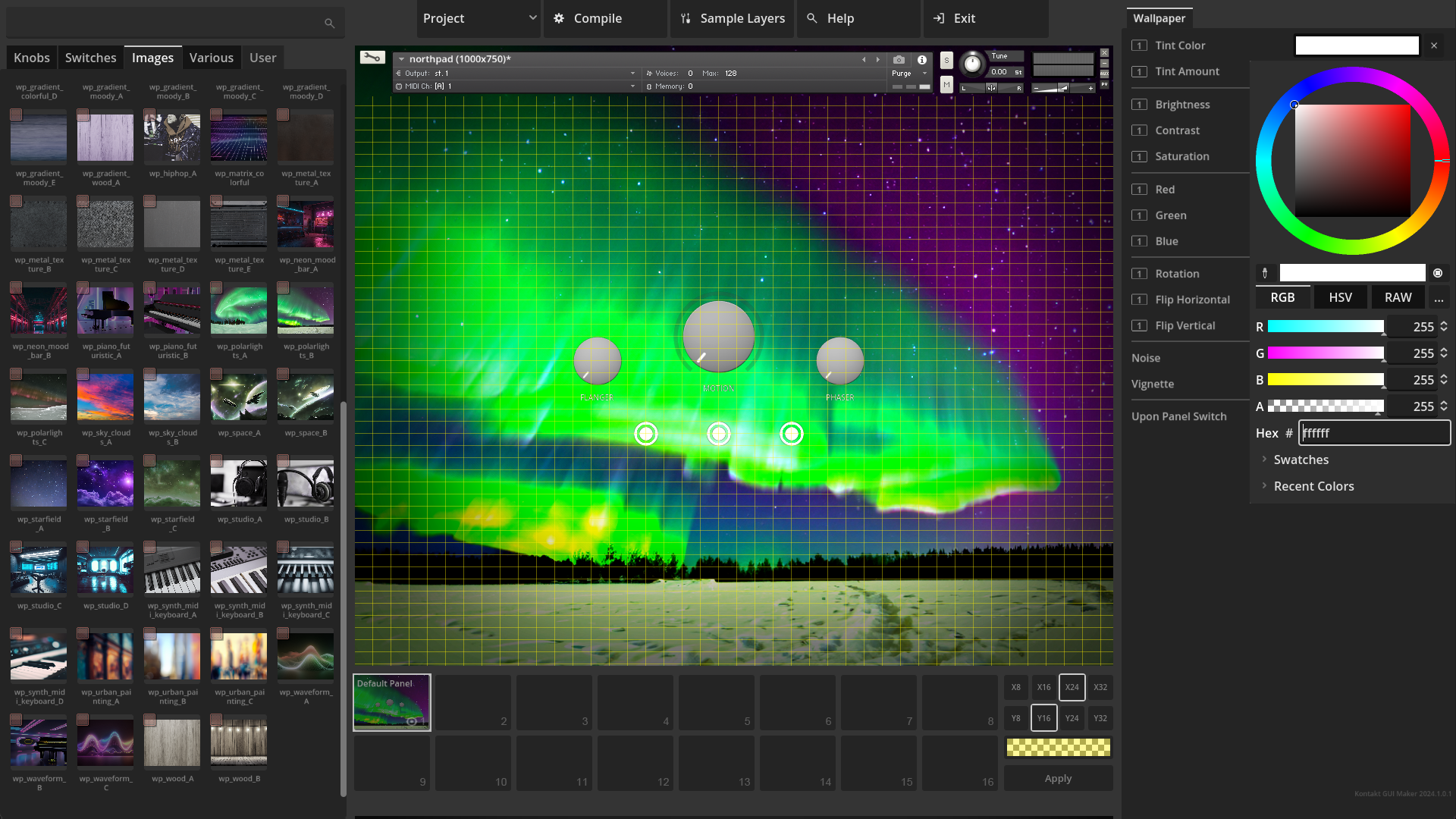The image size is (1456, 819).
Task: Switch to the HSV color mode tab
Action: (1340, 297)
